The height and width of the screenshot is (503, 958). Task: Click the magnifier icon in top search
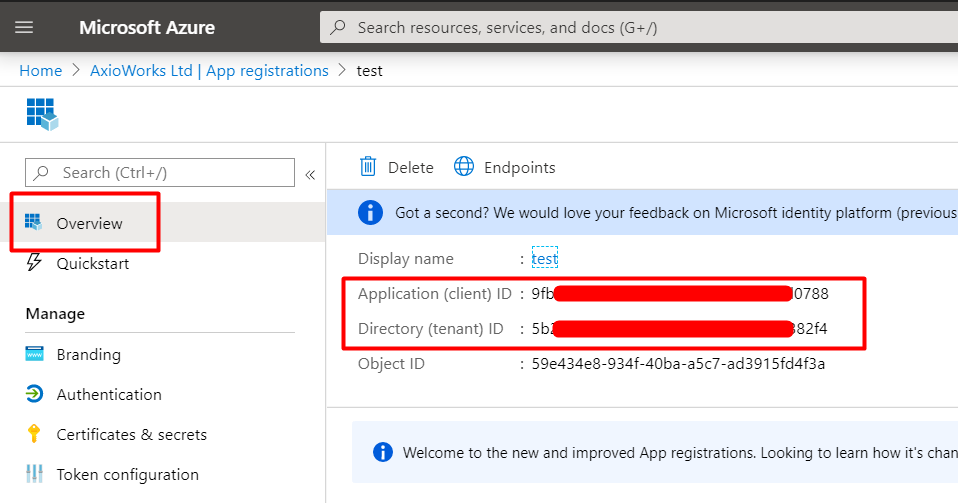point(338,28)
